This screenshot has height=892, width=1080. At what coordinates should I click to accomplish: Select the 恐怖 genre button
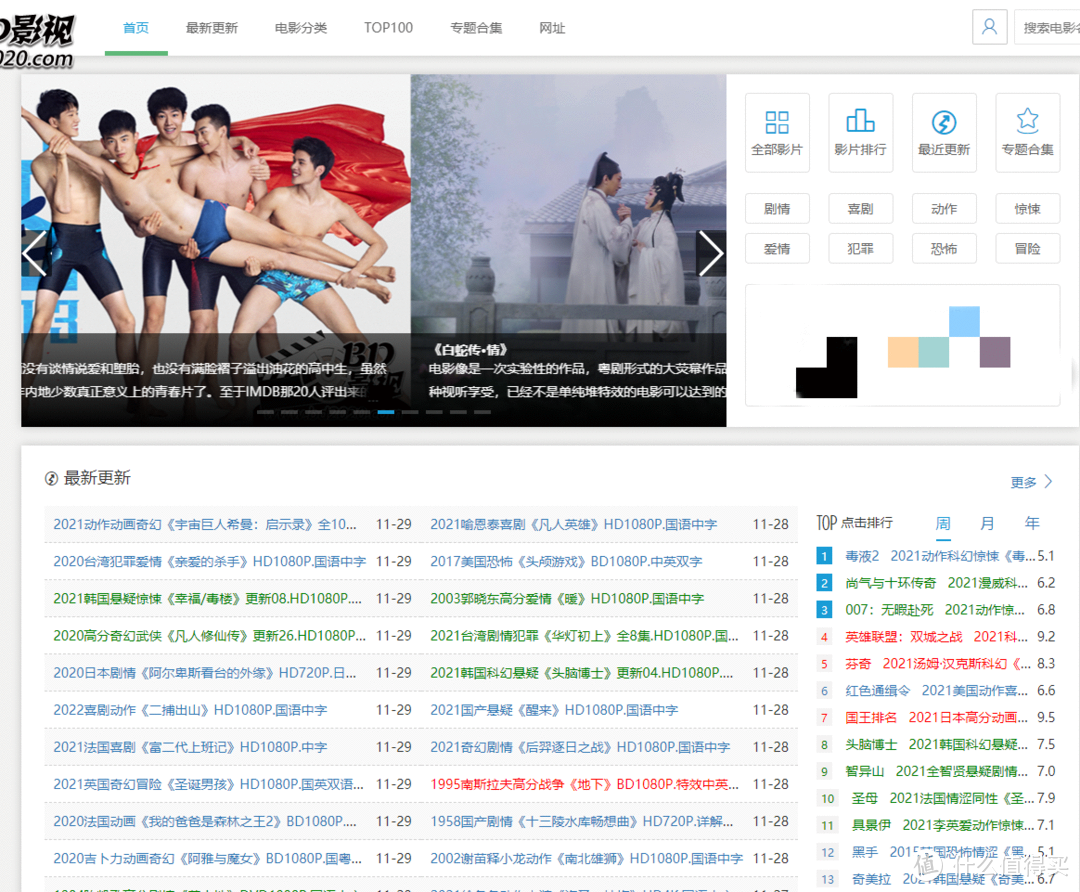pos(944,249)
